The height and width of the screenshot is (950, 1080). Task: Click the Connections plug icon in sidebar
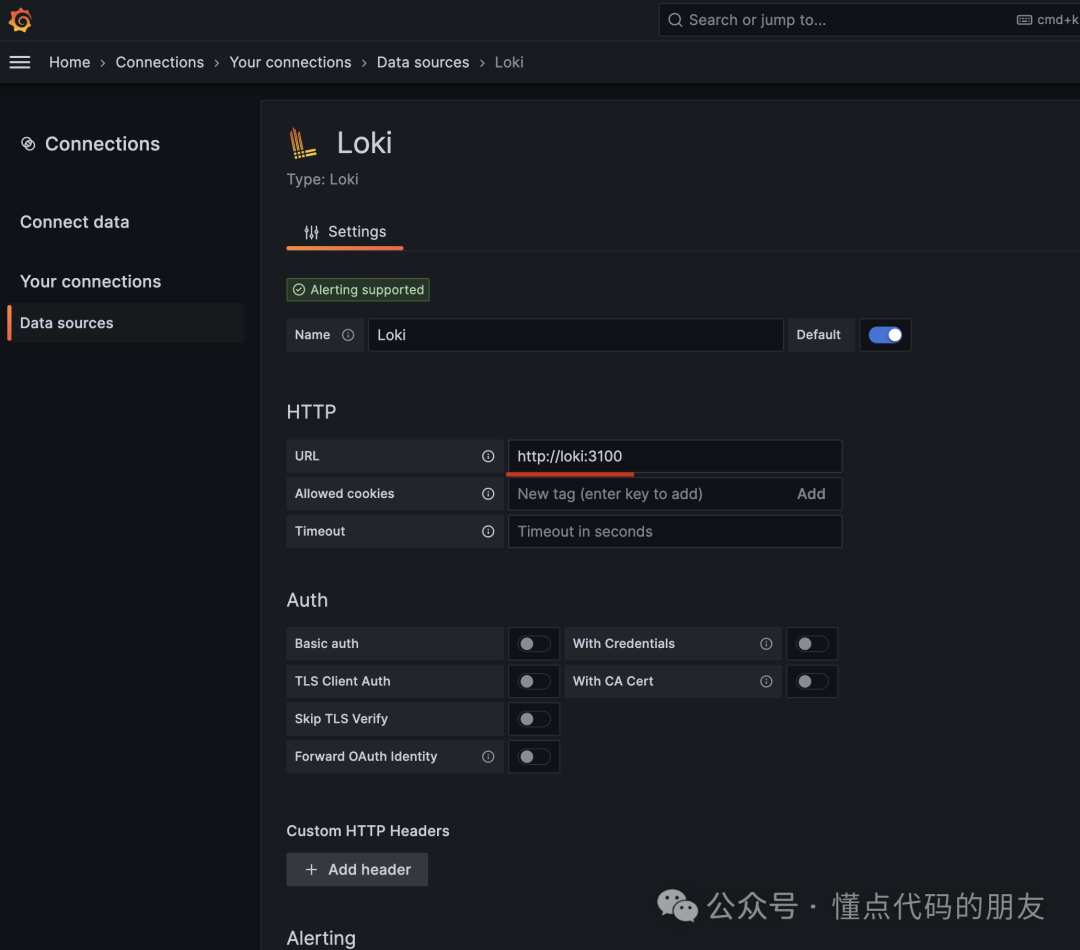pyautogui.click(x=28, y=144)
